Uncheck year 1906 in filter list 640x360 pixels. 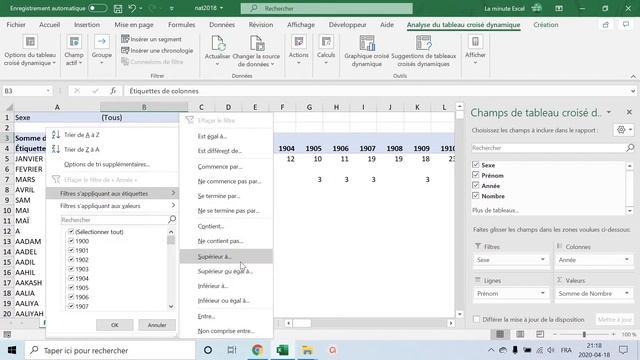(x=71, y=297)
